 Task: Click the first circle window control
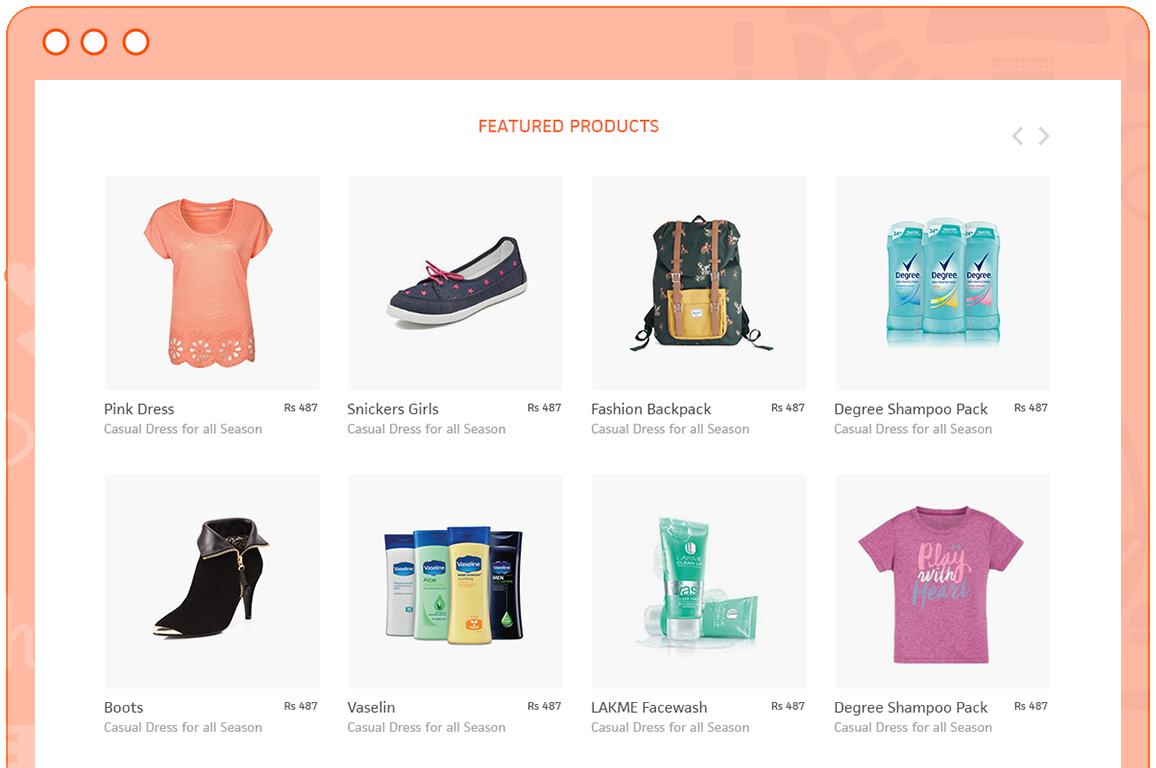tap(56, 42)
